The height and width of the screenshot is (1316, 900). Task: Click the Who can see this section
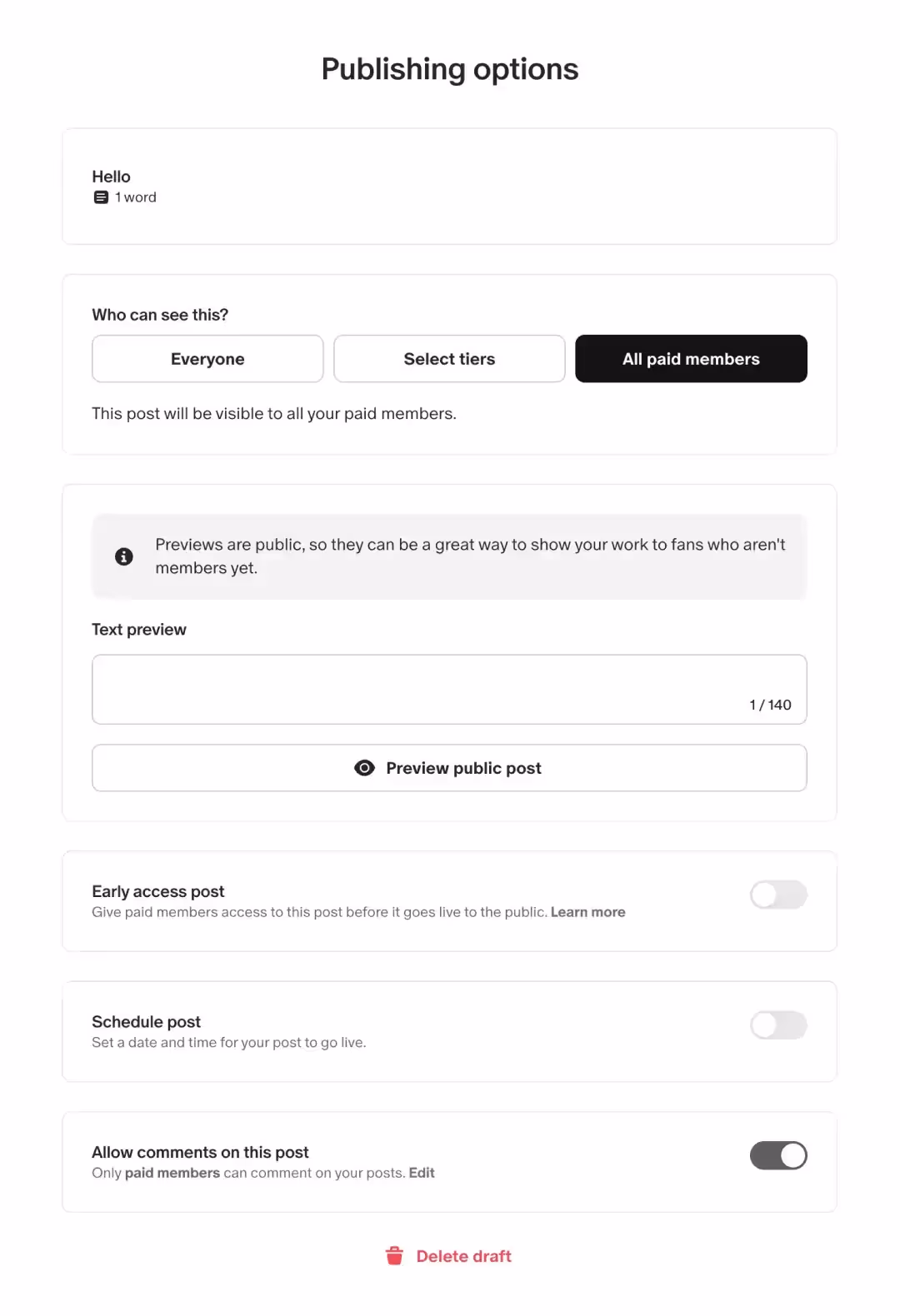(x=160, y=315)
